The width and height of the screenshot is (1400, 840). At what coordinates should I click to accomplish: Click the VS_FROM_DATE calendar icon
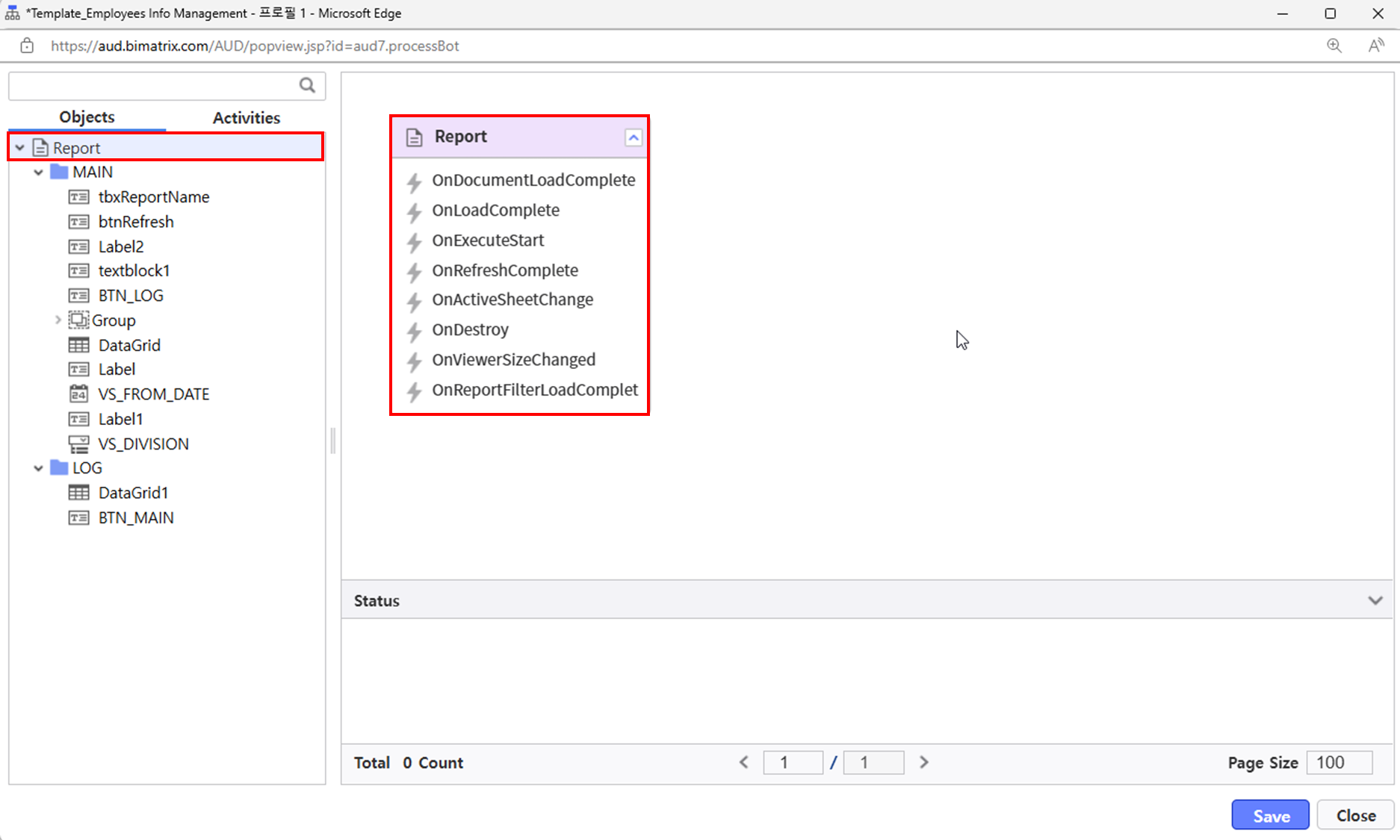[x=78, y=393]
